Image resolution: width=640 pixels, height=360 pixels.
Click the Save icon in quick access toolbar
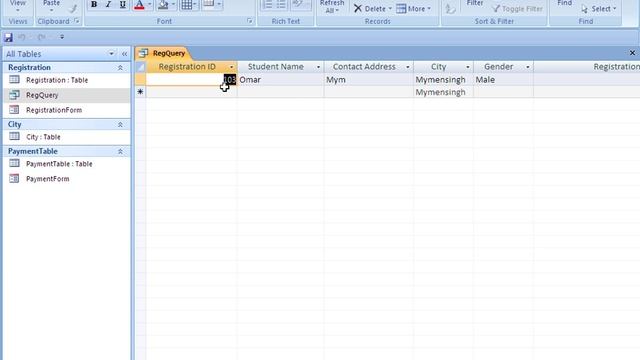(x=8, y=37)
